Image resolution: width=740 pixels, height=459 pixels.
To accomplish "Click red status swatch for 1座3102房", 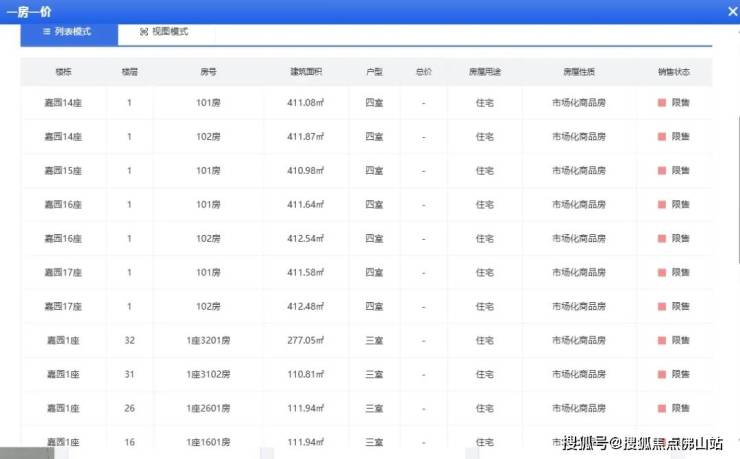I will tap(662, 375).
